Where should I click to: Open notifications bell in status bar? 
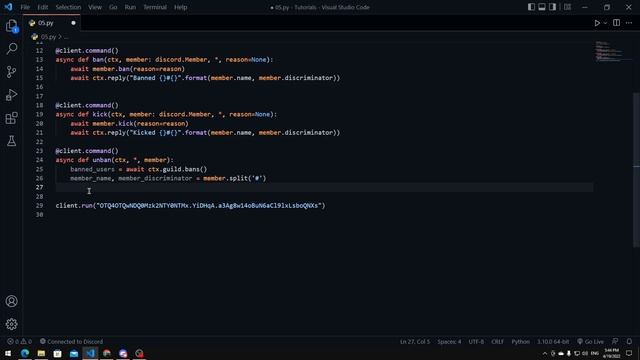[x=629, y=342]
